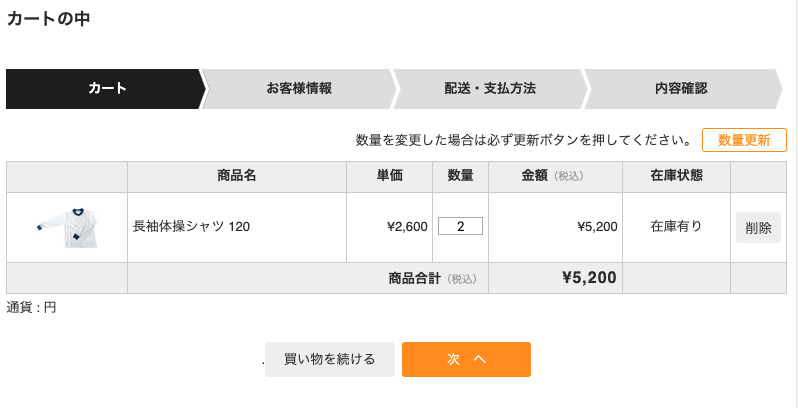Click the long-sleeve gym shirt thumbnail
Viewport: 798px width, 408px height.
pyautogui.click(x=67, y=226)
